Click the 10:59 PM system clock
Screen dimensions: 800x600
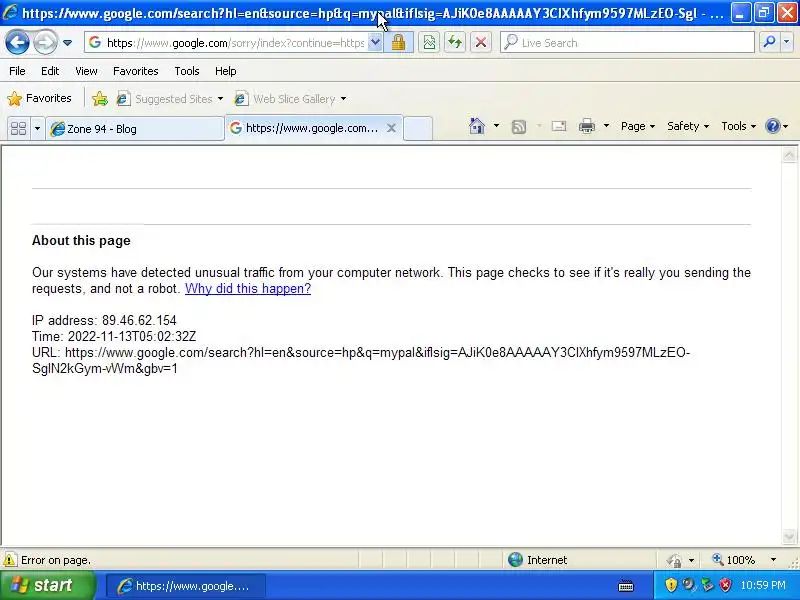(763, 585)
